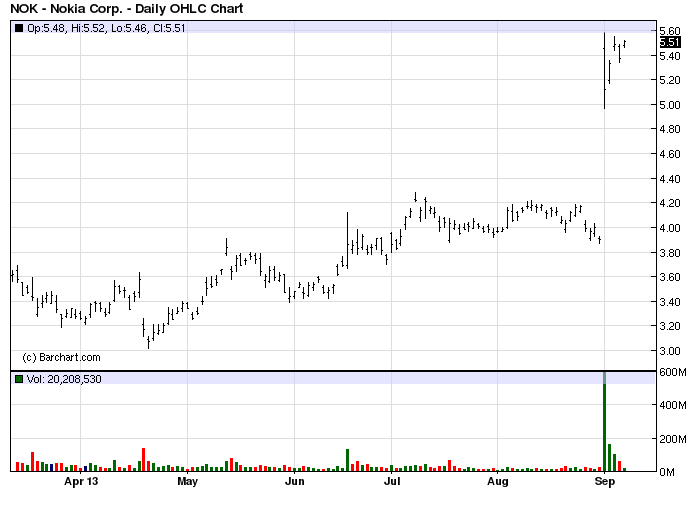The height and width of the screenshot is (512, 700).
Task: Click the 'Apr 13' date axis label
Action: click(x=81, y=482)
